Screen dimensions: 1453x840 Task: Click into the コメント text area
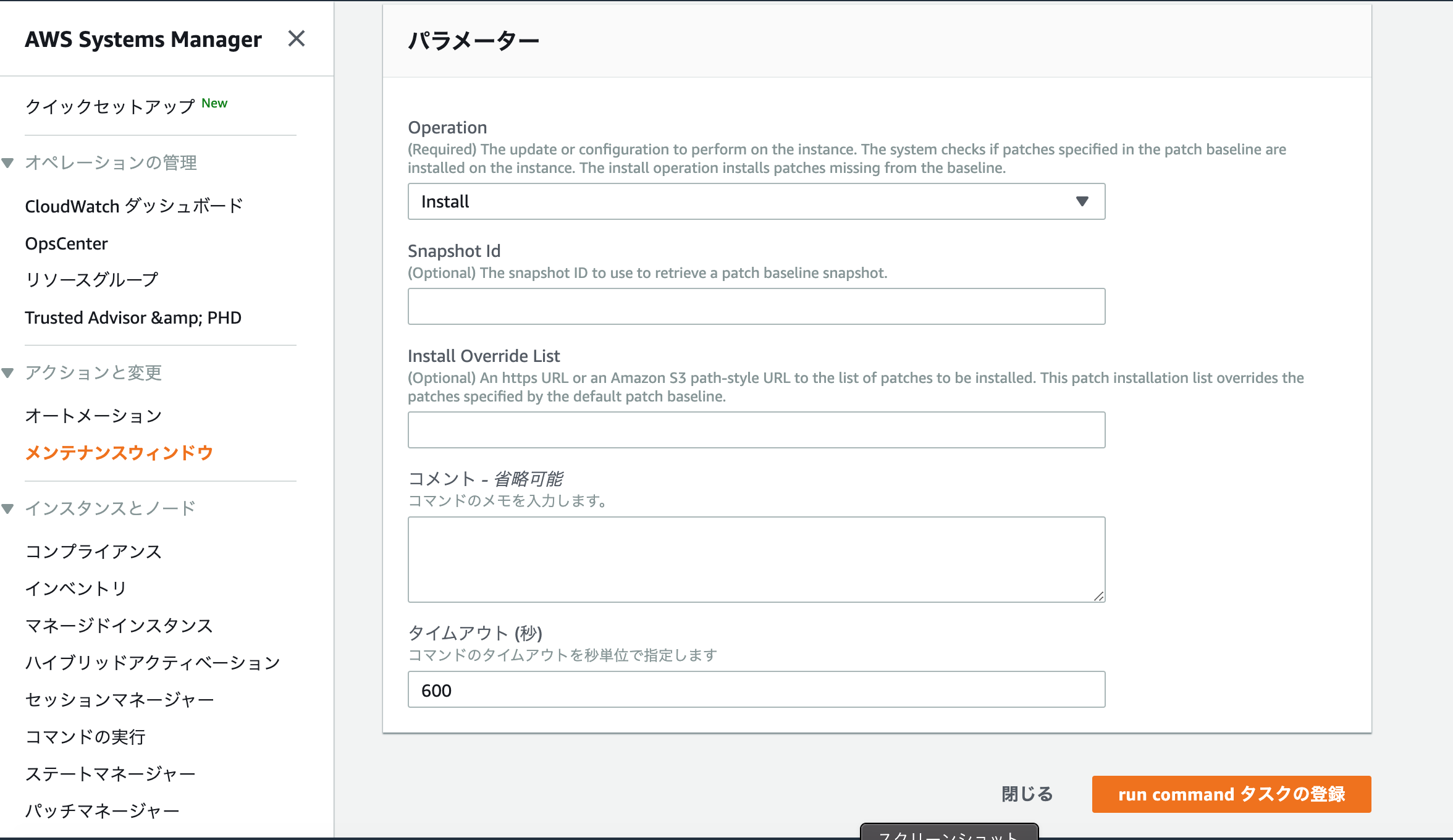(x=756, y=560)
